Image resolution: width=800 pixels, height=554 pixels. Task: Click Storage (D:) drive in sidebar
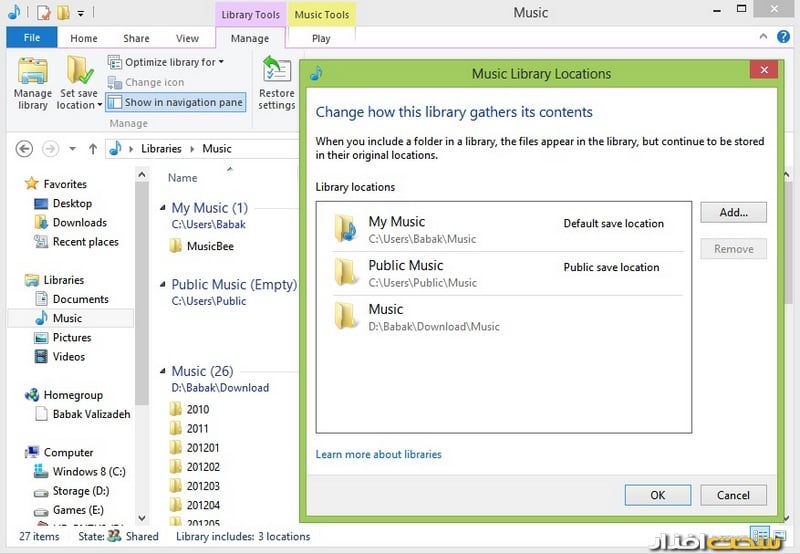click(80, 491)
